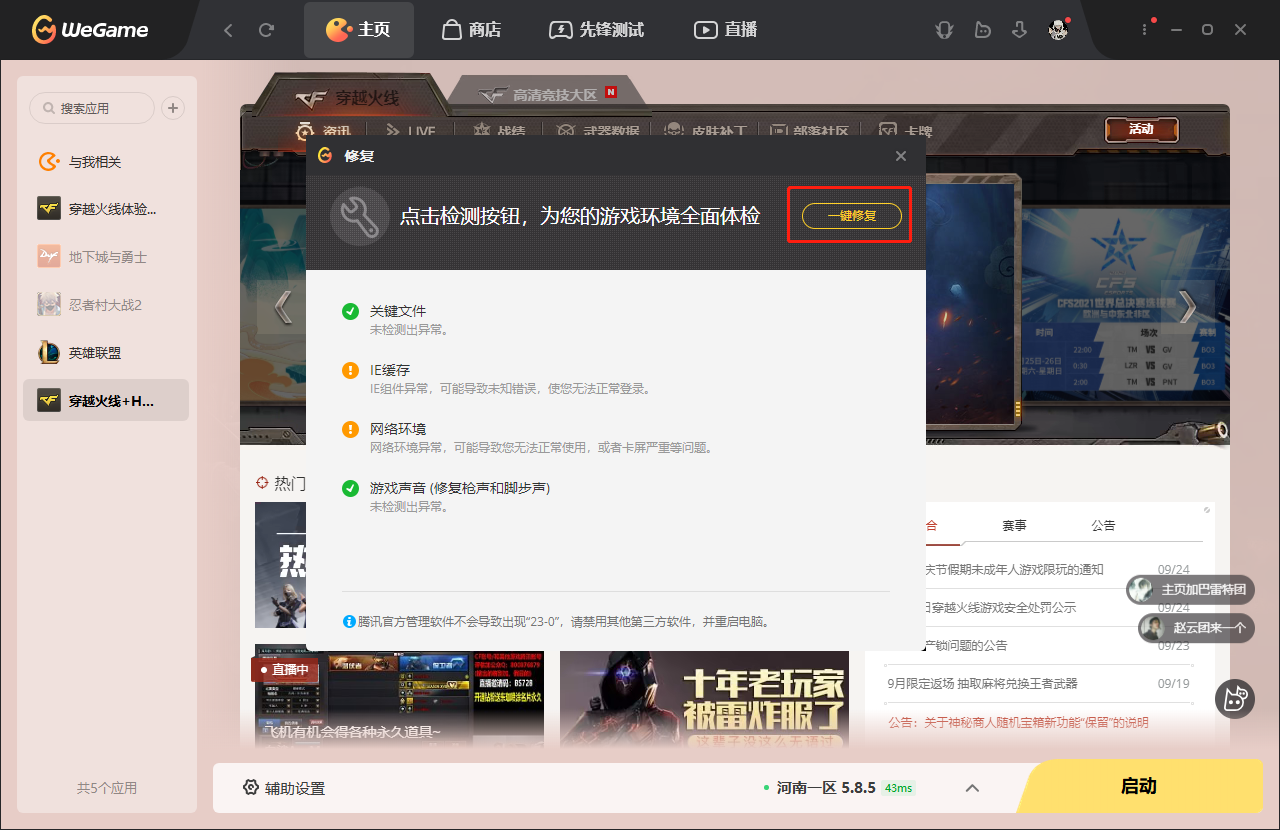Select 穿越火线体验 in the sidebar
This screenshot has width=1280, height=830.
coord(106,209)
